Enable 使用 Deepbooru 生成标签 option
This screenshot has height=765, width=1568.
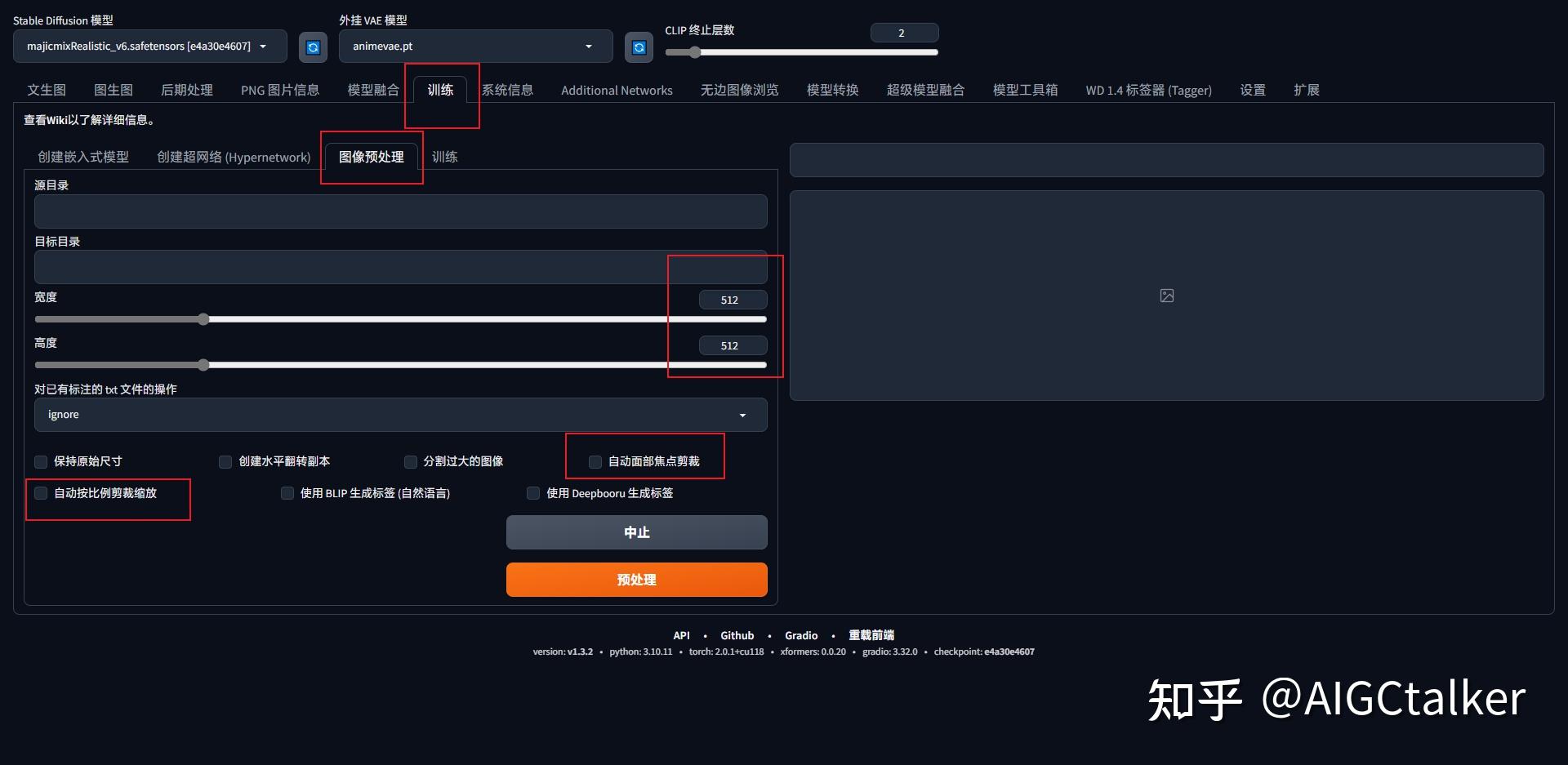pyautogui.click(x=532, y=493)
